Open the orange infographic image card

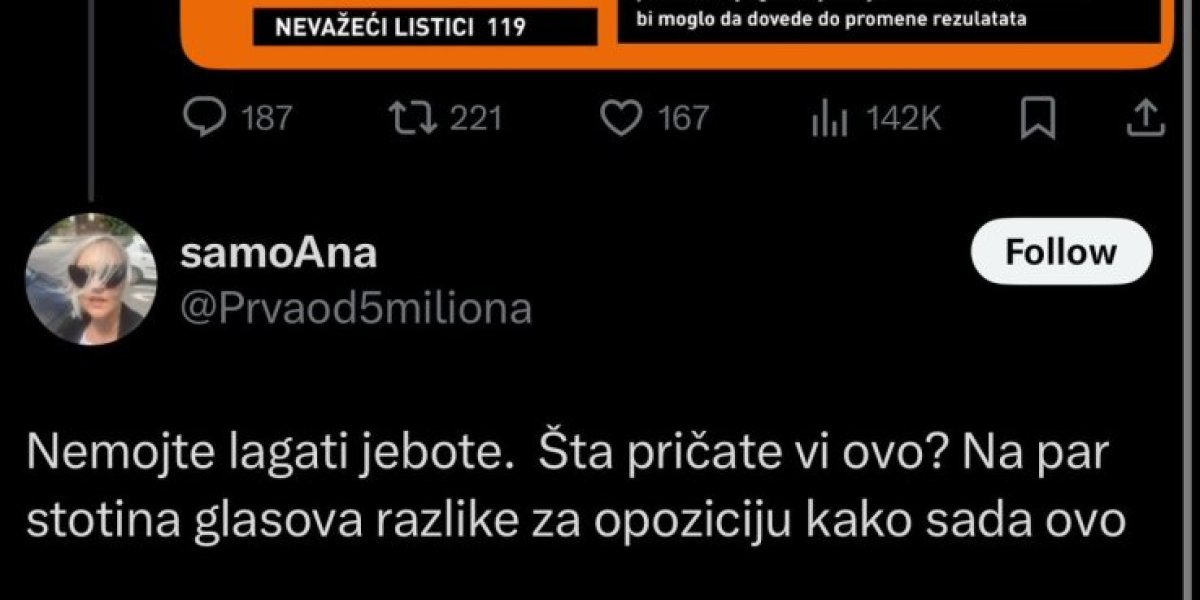click(676, 33)
